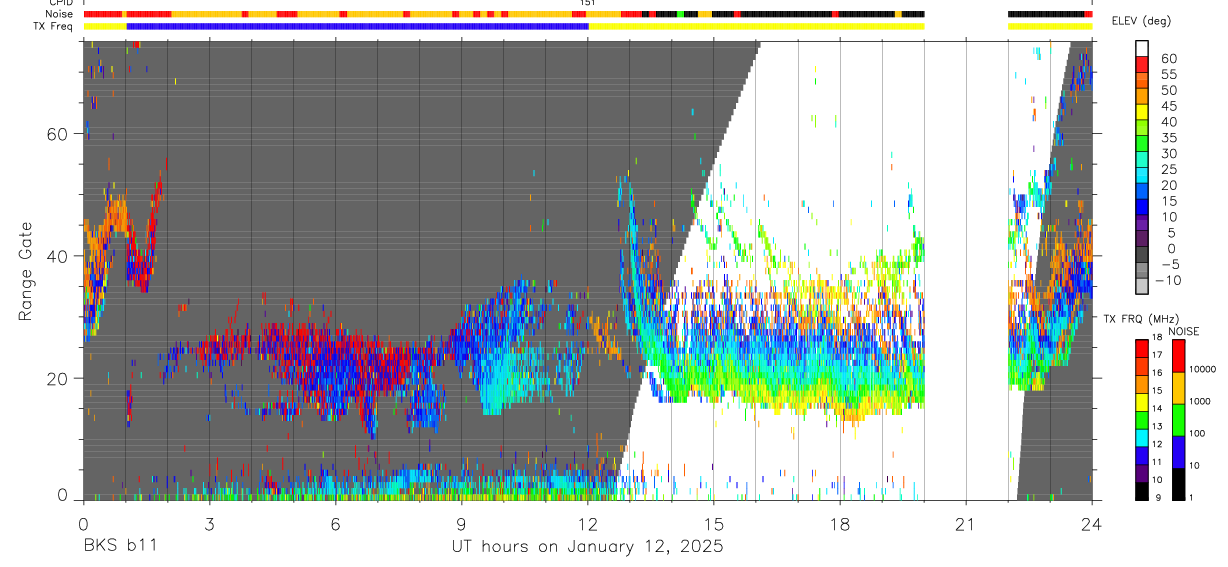Click the '21' tick label on the UT hours axis
The height and width of the screenshot is (567, 1228).
coord(966,524)
